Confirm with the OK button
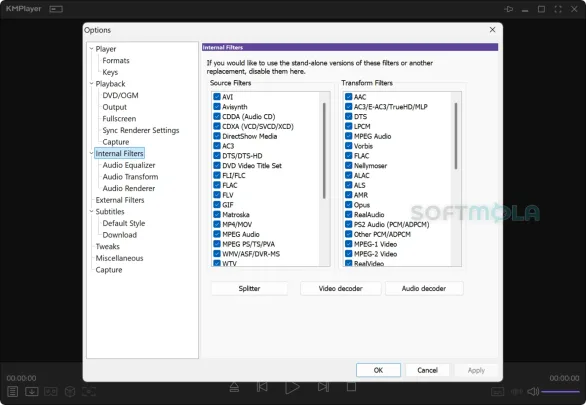Image resolution: width=586 pixels, height=405 pixels. tap(378, 370)
